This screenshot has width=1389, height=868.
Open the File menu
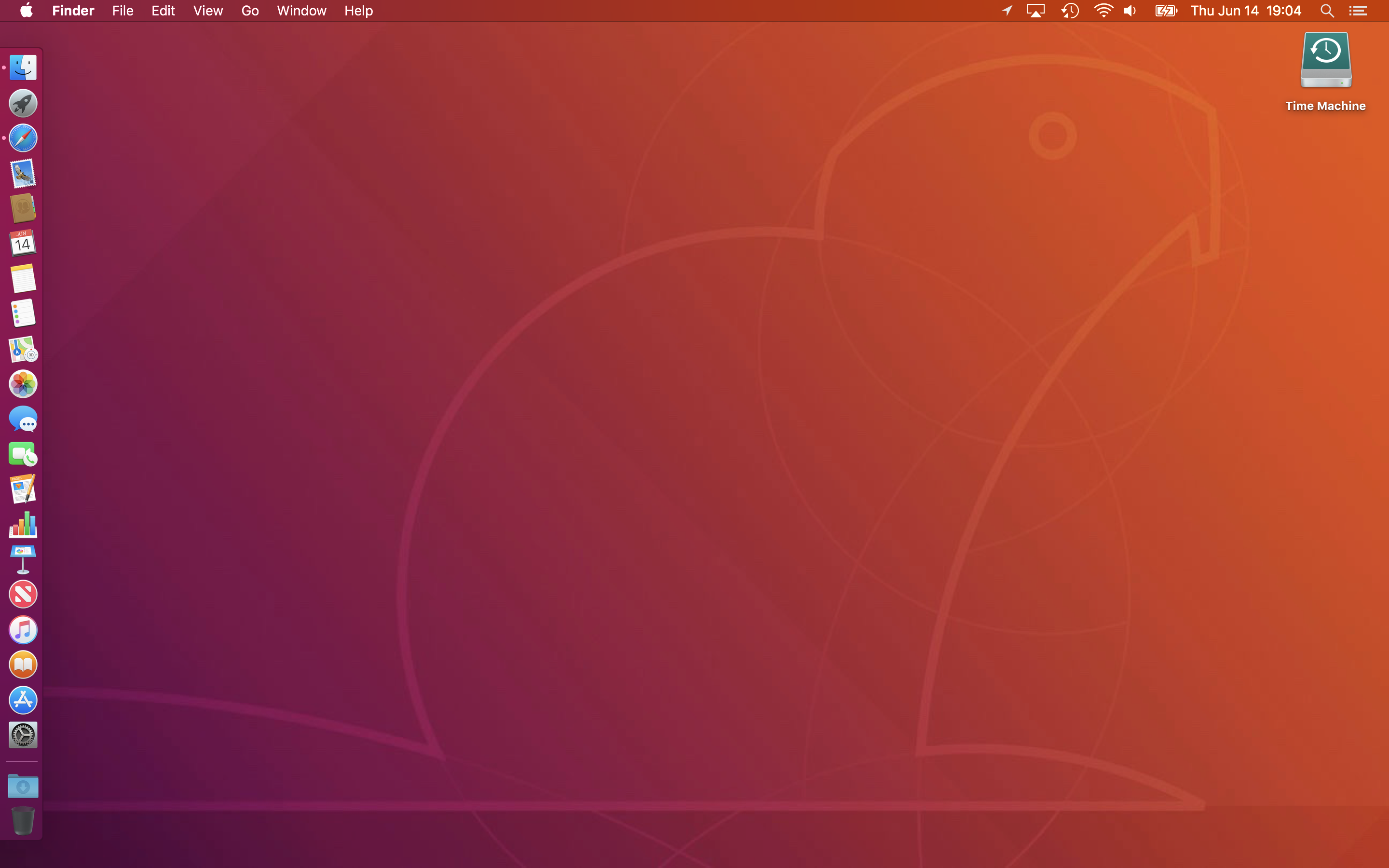pyautogui.click(x=123, y=10)
